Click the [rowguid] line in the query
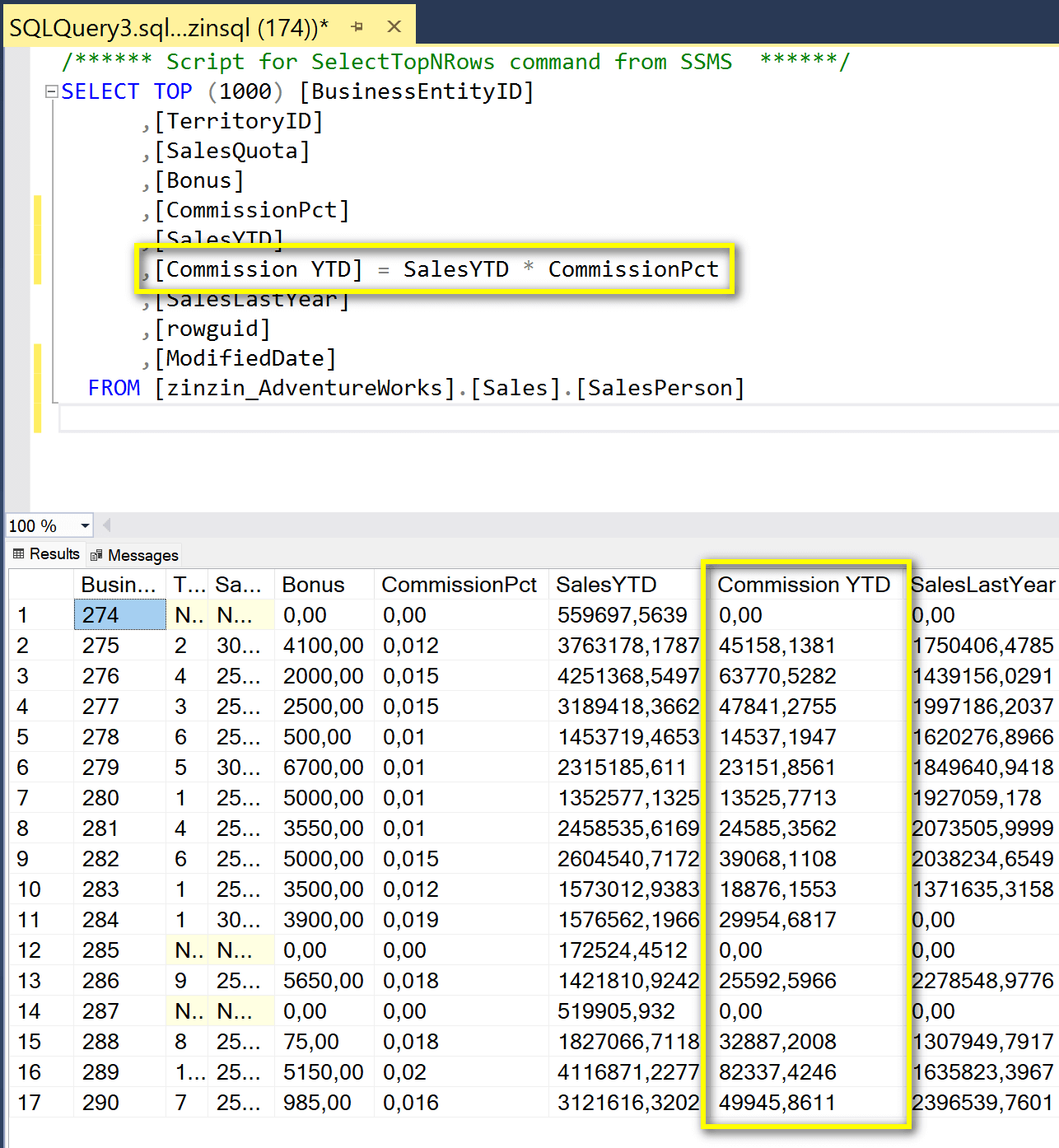 206,329
